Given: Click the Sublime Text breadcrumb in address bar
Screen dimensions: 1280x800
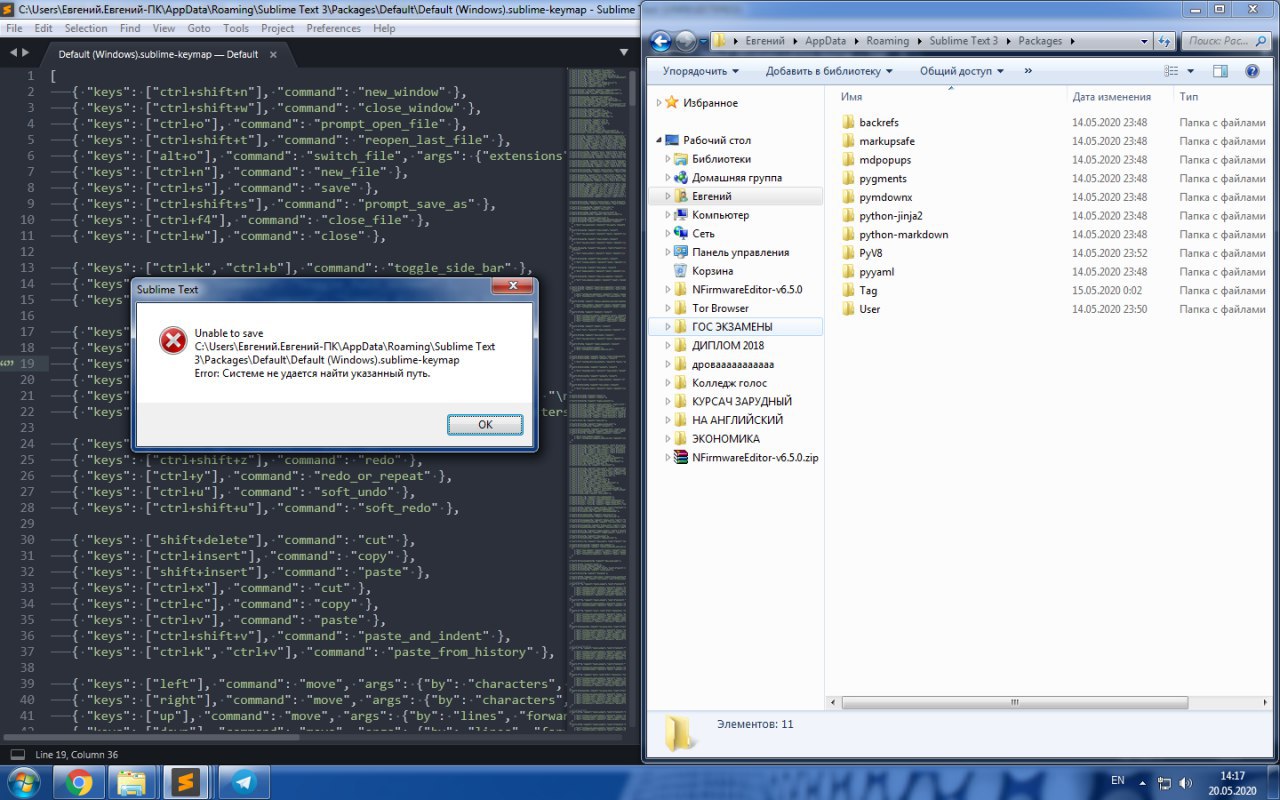Looking at the screenshot, I should pyautogui.click(x=963, y=41).
